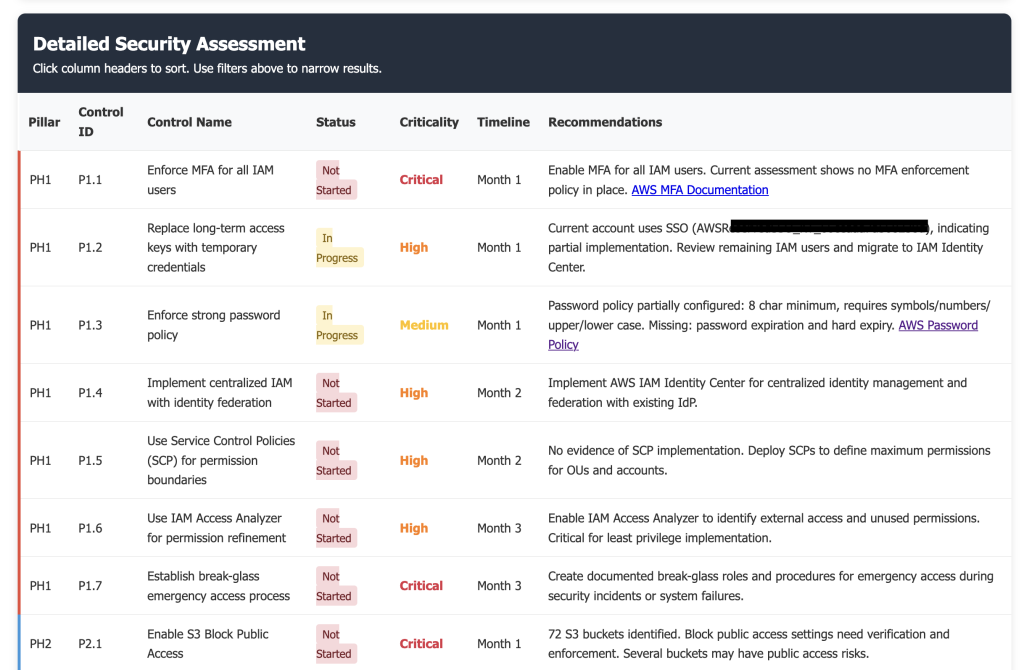Click Critical label in P1.7 row
The height and width of the screenshot is (670, 1024).
(x=420, y=586)
